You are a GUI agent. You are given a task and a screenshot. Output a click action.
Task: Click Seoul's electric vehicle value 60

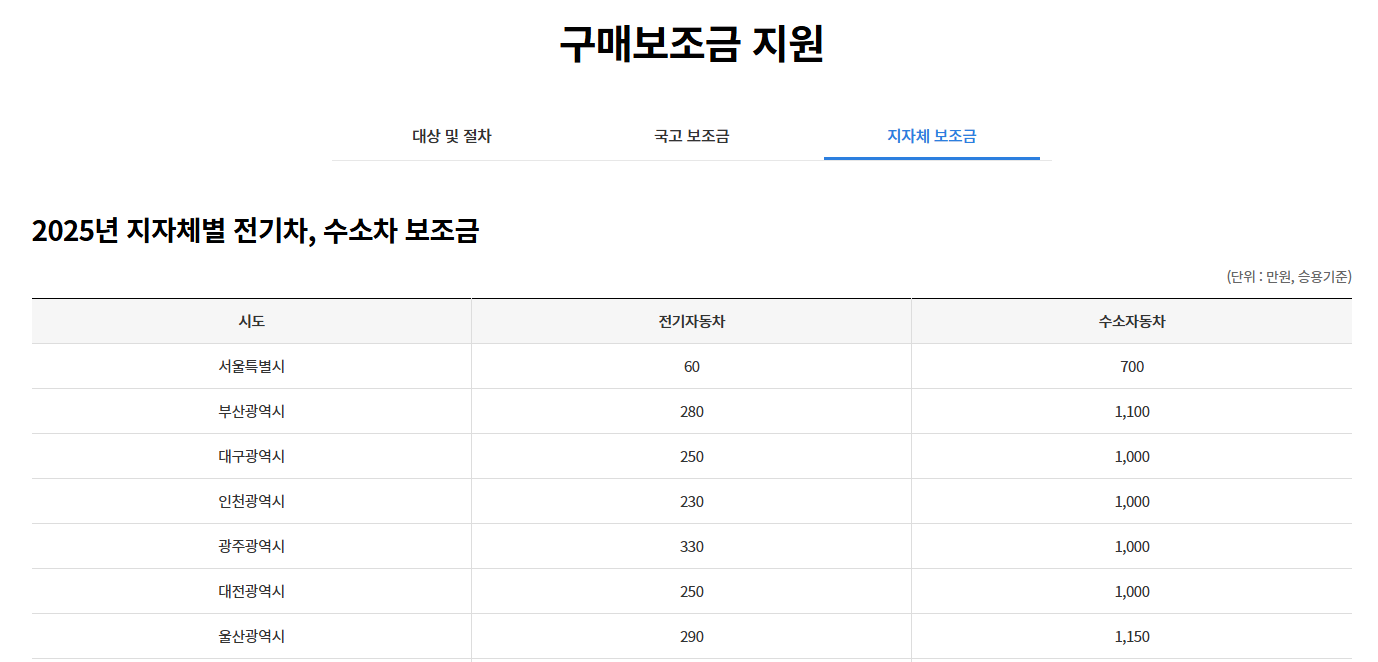(691, 367)
